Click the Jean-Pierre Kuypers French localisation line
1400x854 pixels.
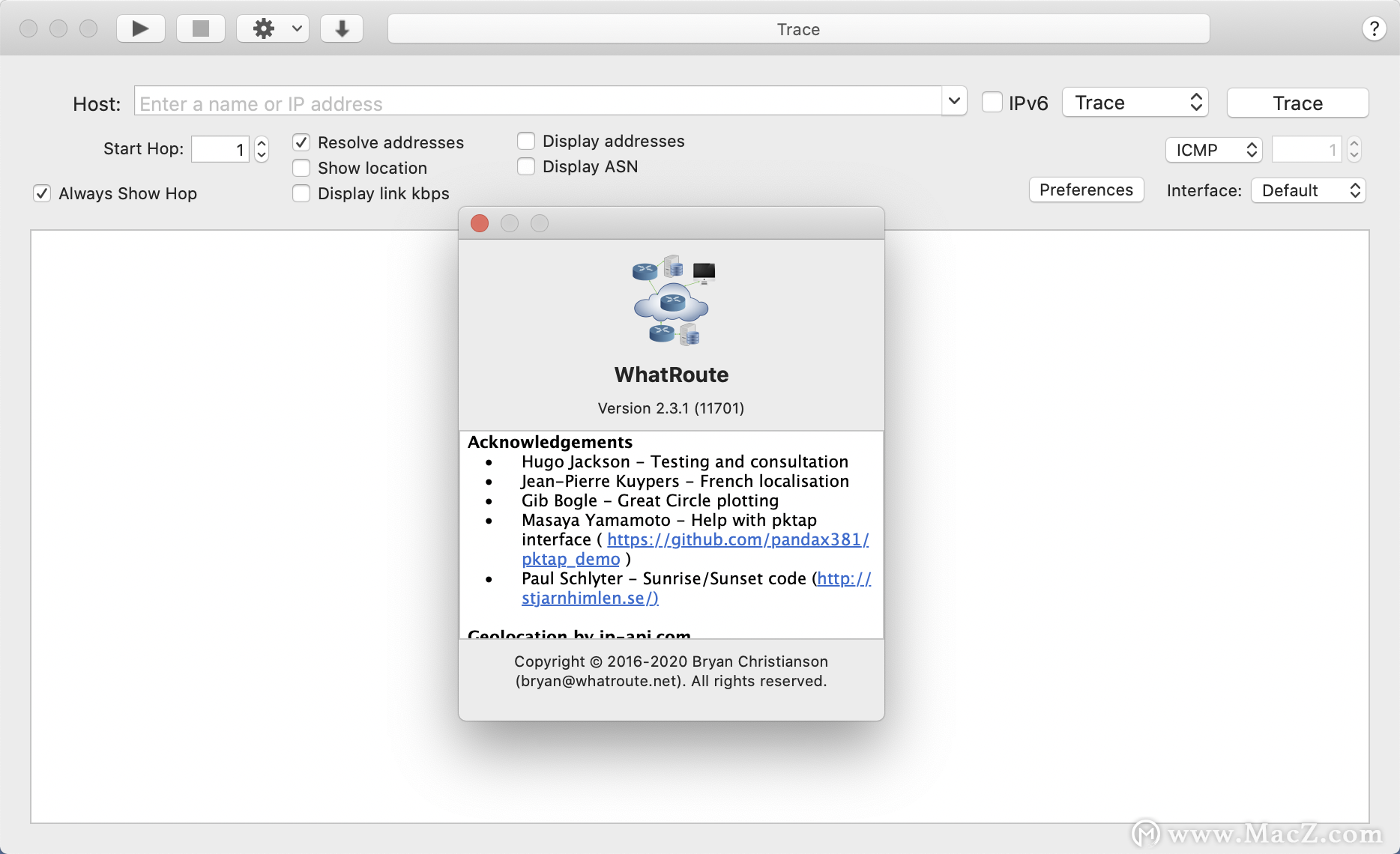point(685,481)
